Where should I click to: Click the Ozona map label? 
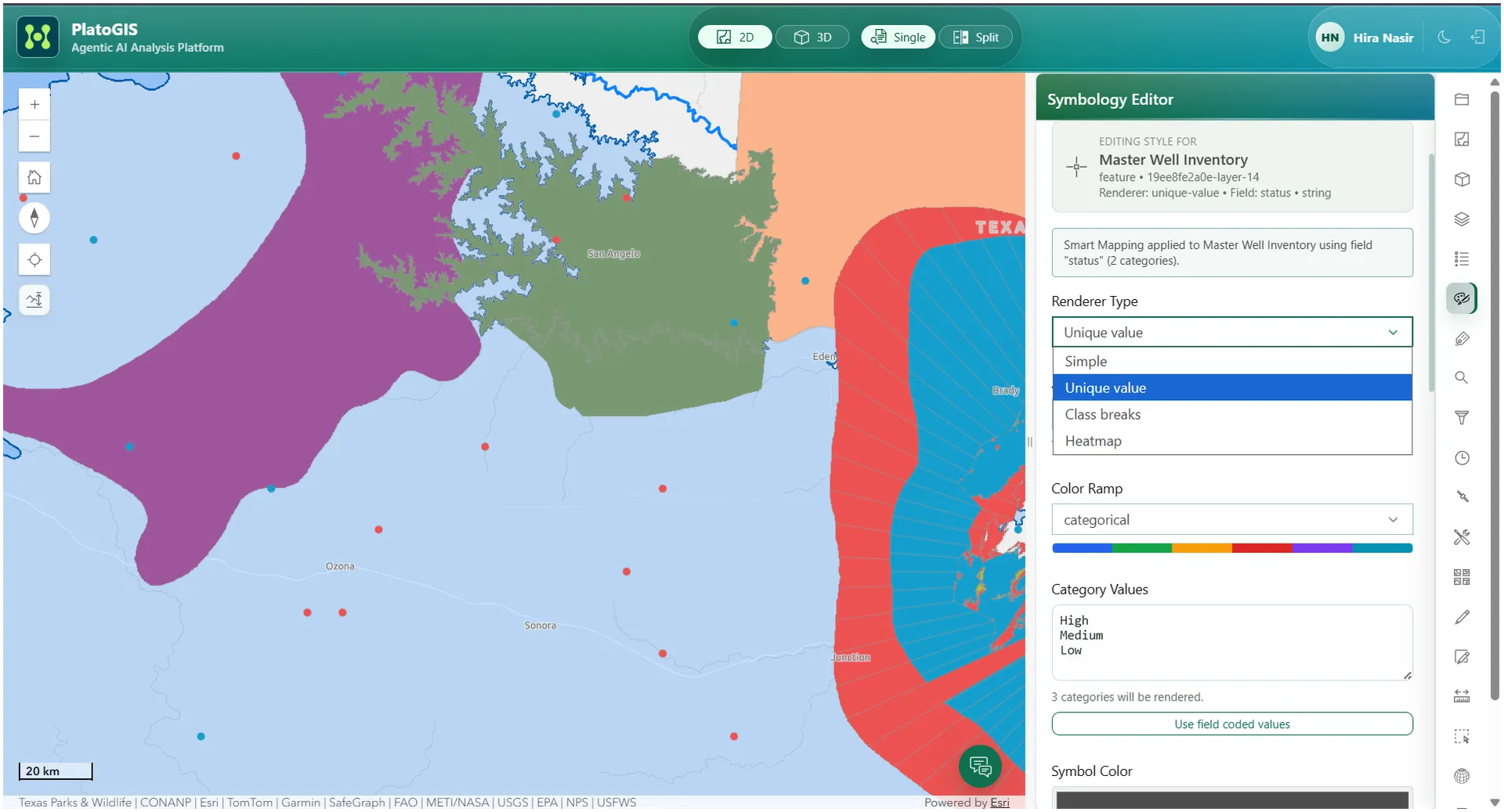click(339, 566)
